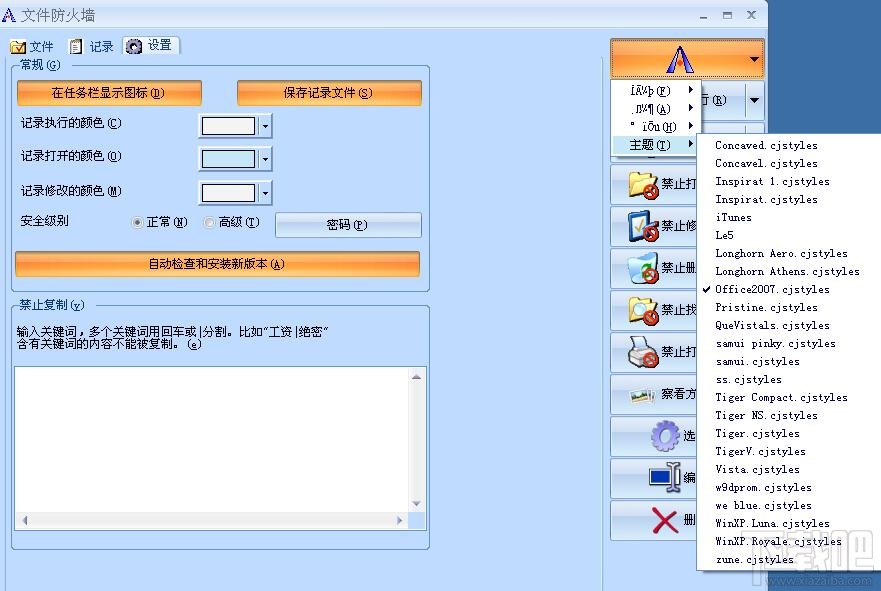Choose Tiger Compact.cjstyles theme
The width and height of the screenshot is (881, 591).
[x=788, y=398]
